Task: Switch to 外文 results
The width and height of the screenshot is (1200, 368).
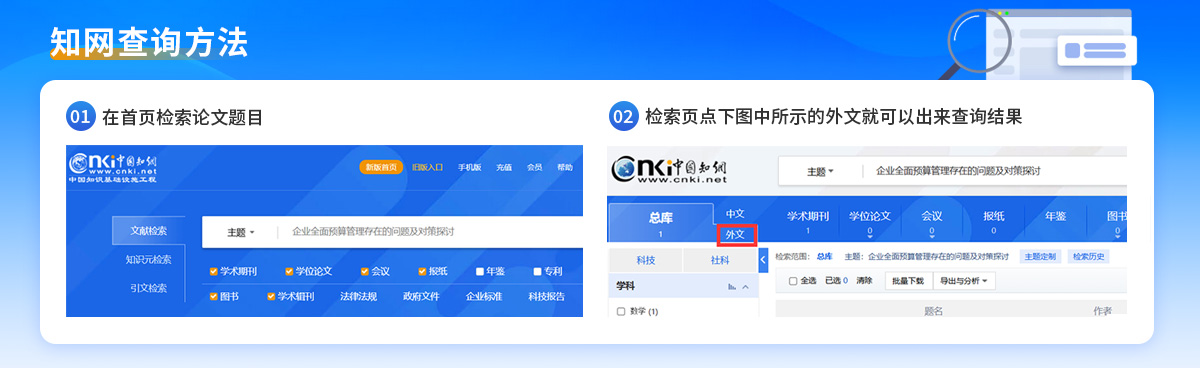Action: click(x=735, y=234)
